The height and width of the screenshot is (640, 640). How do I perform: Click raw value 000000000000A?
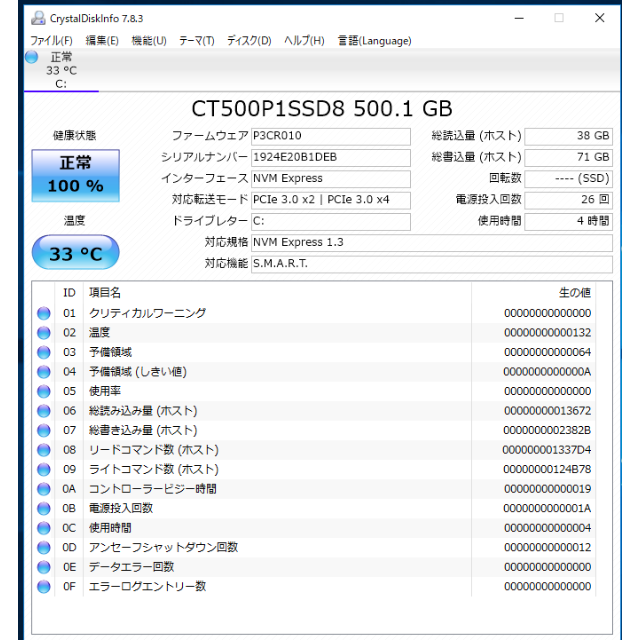pyautogui.click(x=547, y=372)
